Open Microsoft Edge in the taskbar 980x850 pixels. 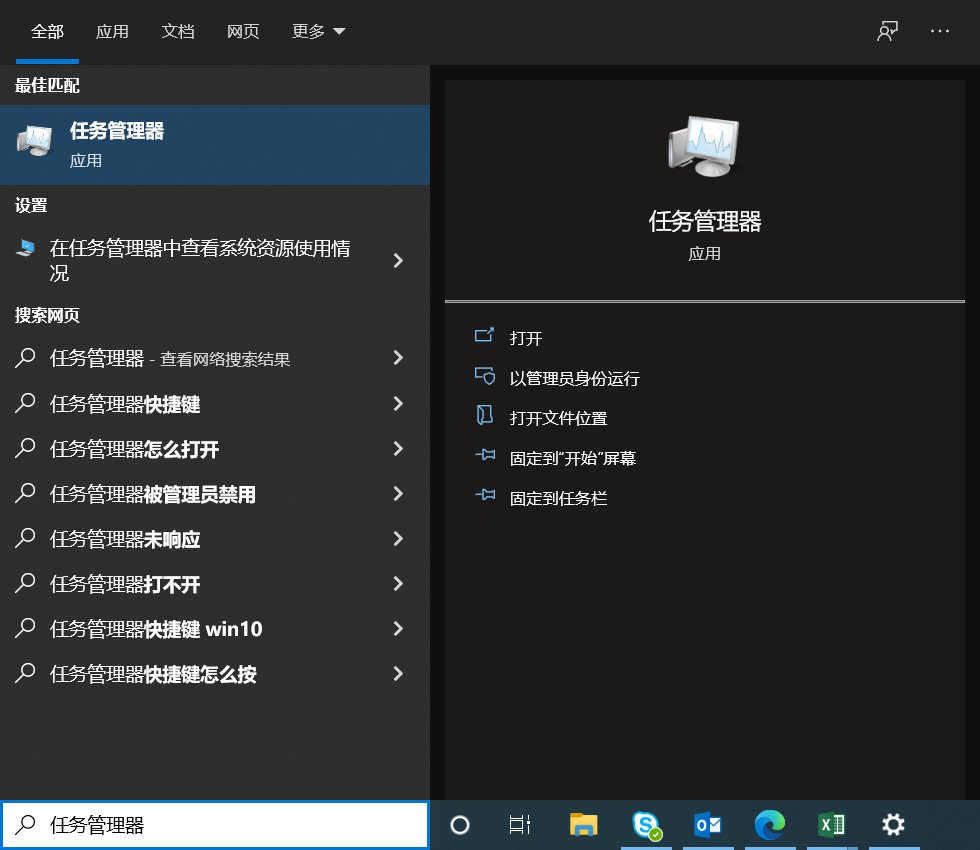[769, 825]
